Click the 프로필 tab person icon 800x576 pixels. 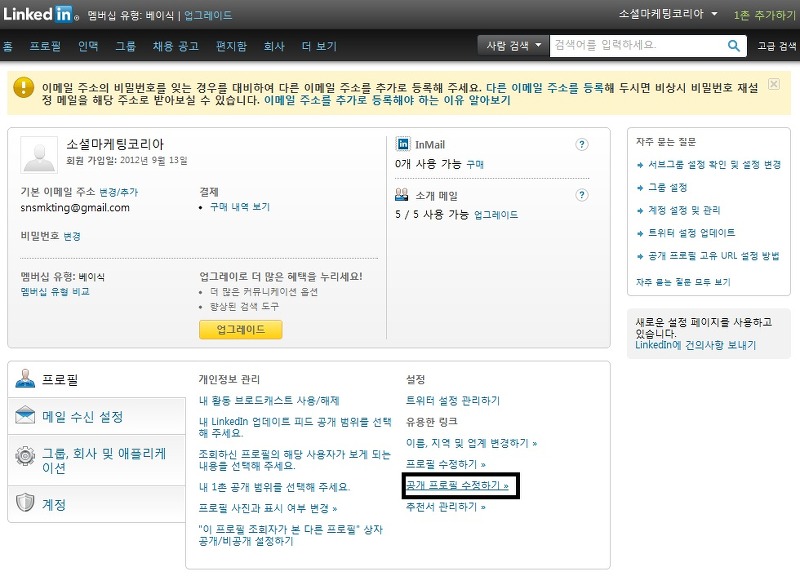coord(25,379)
